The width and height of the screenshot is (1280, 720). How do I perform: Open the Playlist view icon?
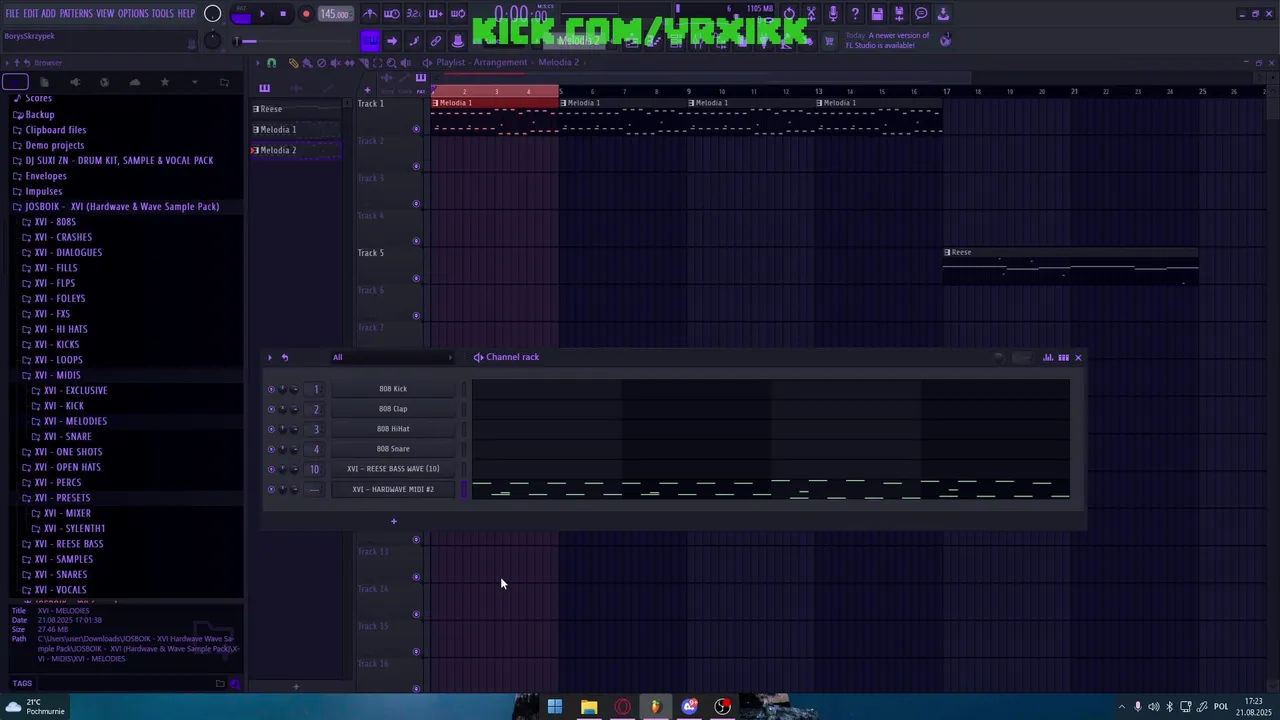[632, 41]
